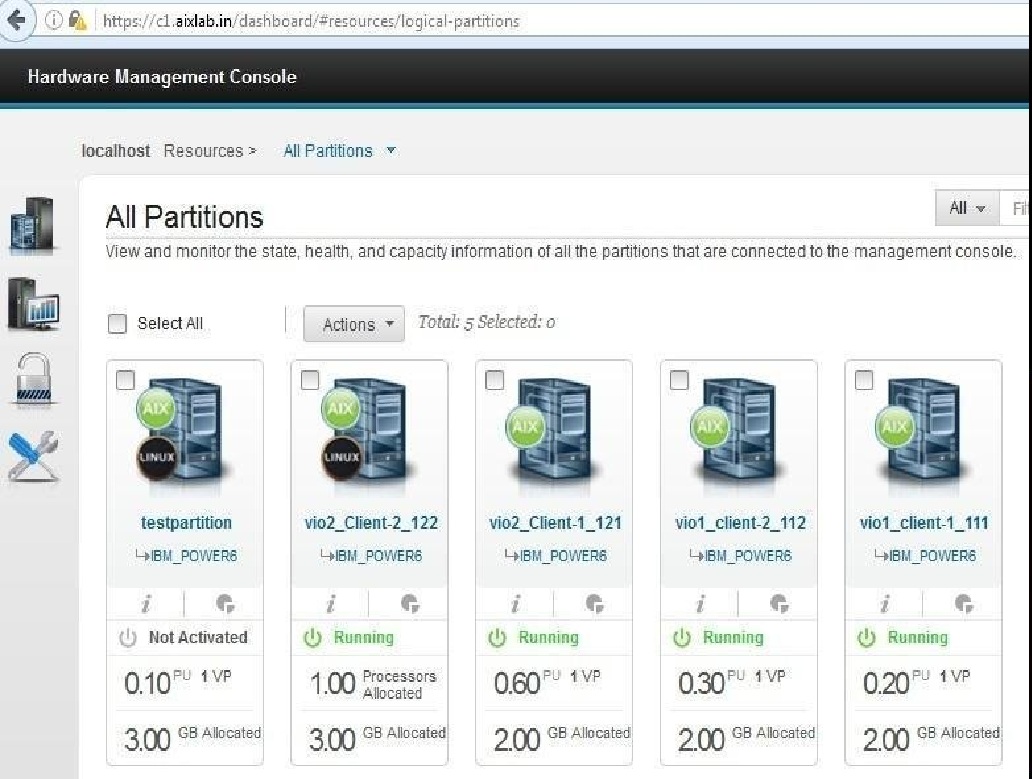This screenshot has height=779, width=1032.
Task: Click the All Partitions page heading
Action: [185, 217]
